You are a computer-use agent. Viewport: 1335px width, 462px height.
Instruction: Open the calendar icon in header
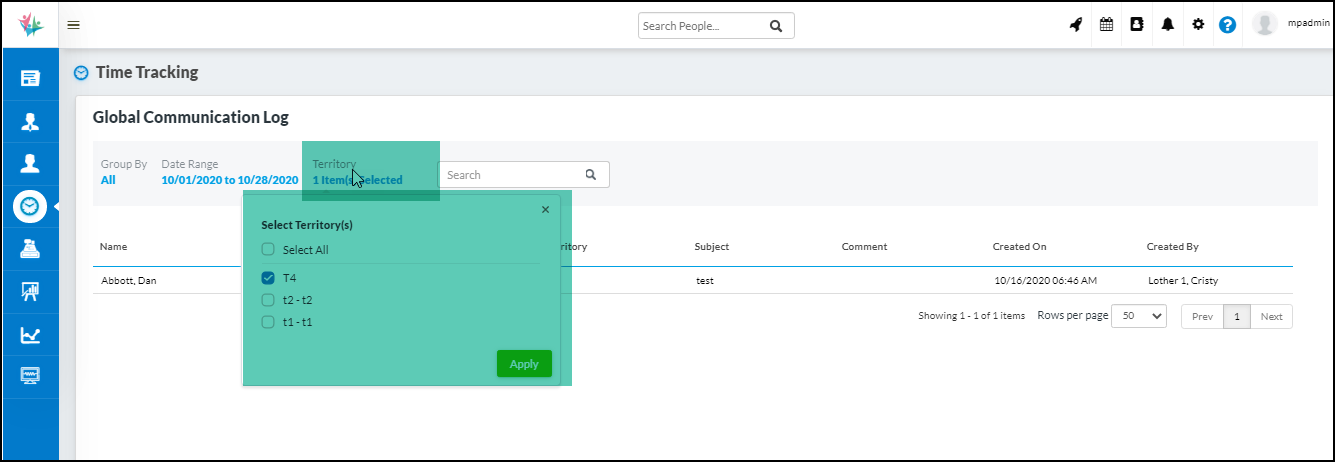[1106, 25]
